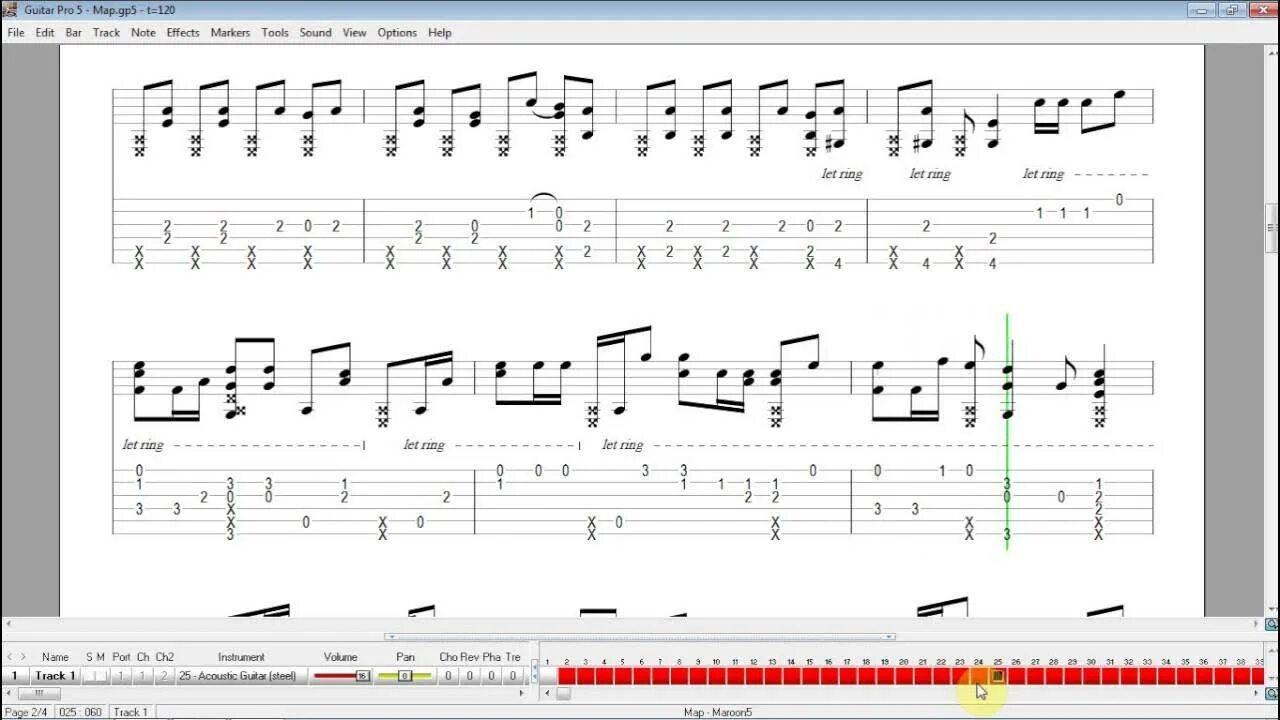Open the Options menu
This screenshot has height=720, width=1280.
[x=397, y=32]
